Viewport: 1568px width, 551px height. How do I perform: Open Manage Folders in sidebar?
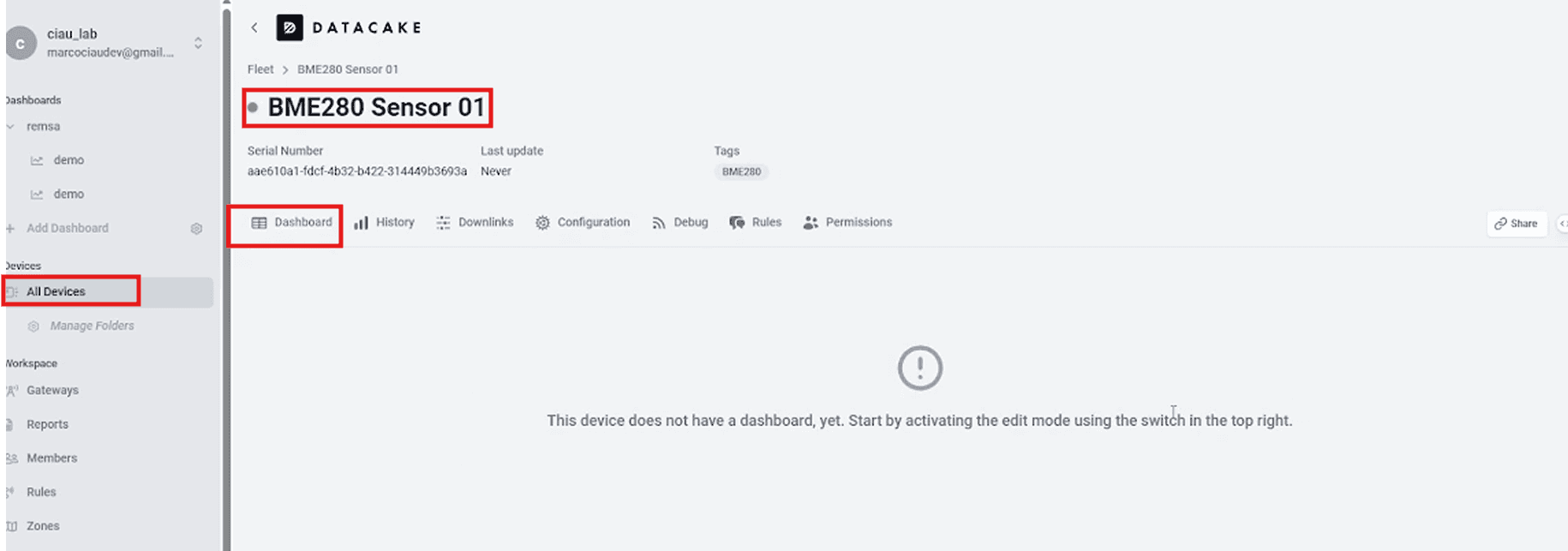pyautogui.click(x=92, y=326)
